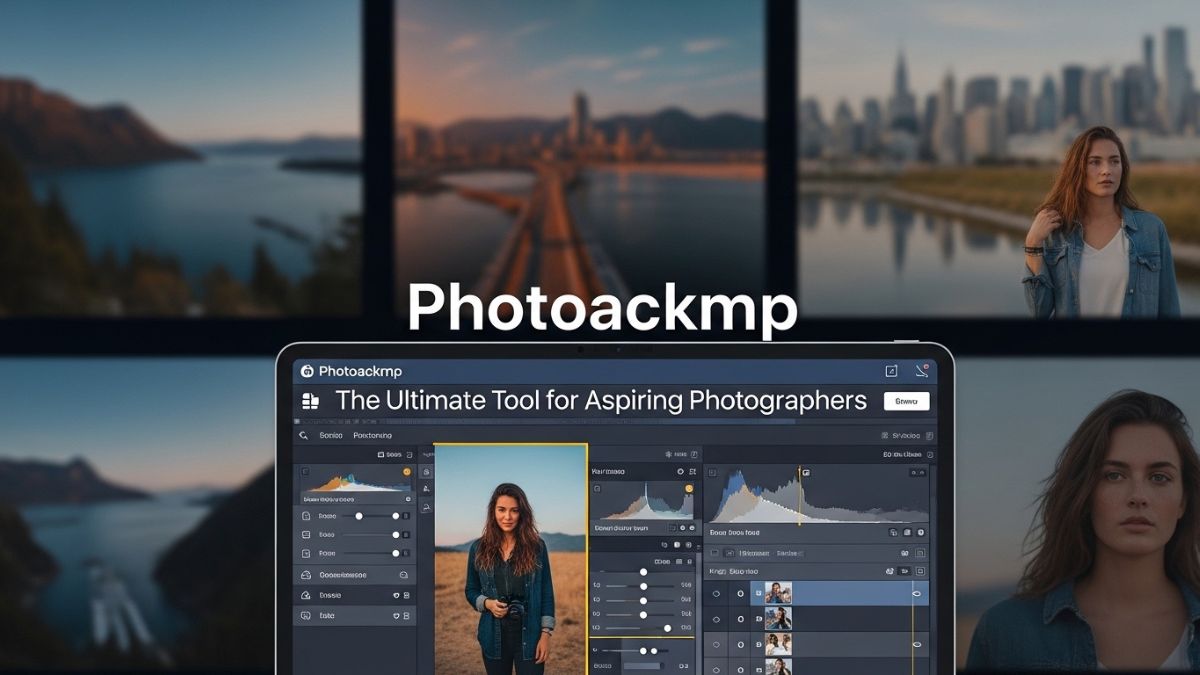Viewport: 1200px width, 675px height.
Task: Click the white button beside the headline
Action: [x=906, y=400]
